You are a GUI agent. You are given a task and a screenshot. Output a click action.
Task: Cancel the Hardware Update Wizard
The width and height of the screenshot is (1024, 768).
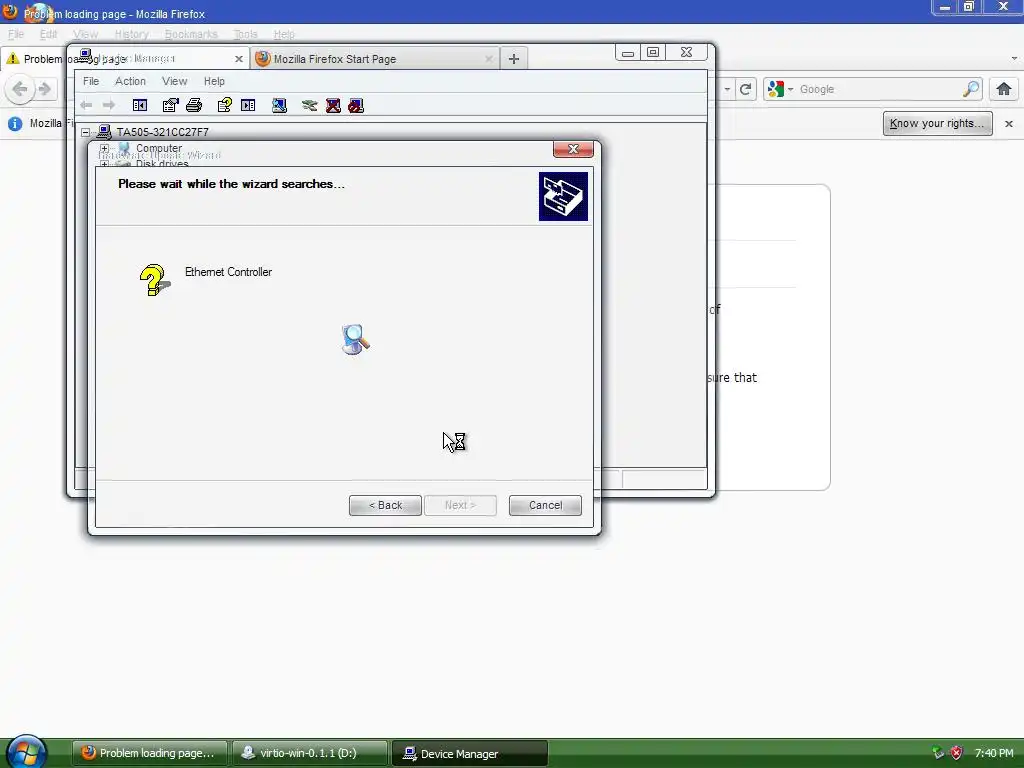coord(545,505)
